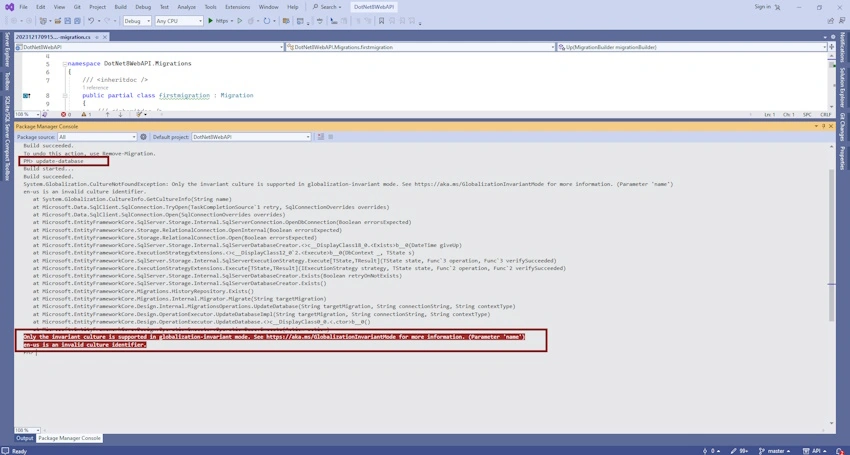850x455 pixels.
Task: Open the editor zoom 100% dropdown
Action: 28,114
